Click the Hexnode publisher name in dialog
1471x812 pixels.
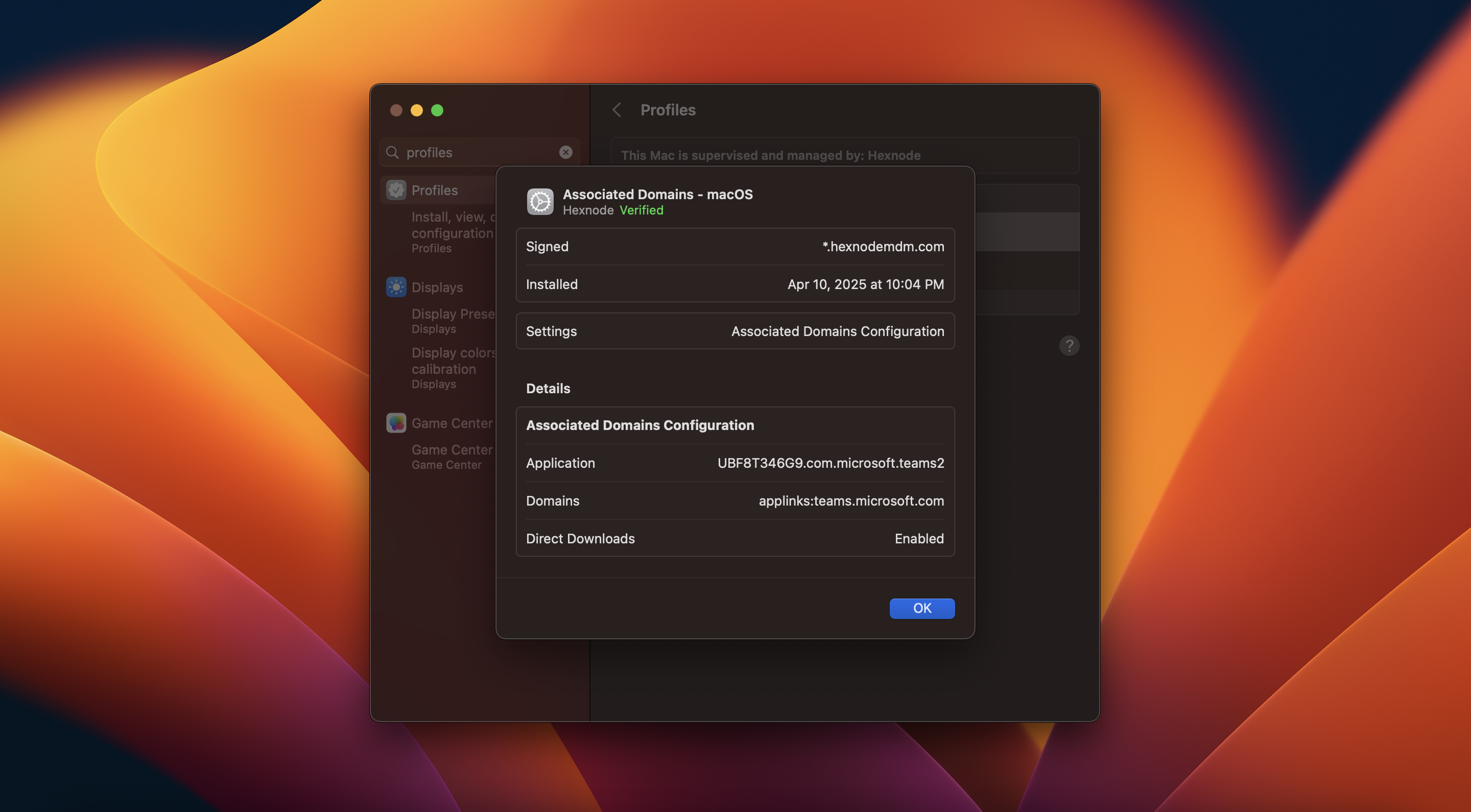pos(588,210)
